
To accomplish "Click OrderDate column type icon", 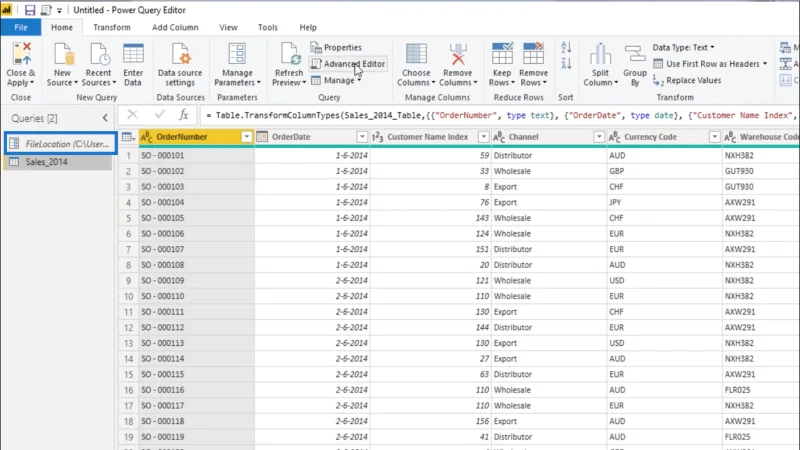I will [x=262, y=137].
